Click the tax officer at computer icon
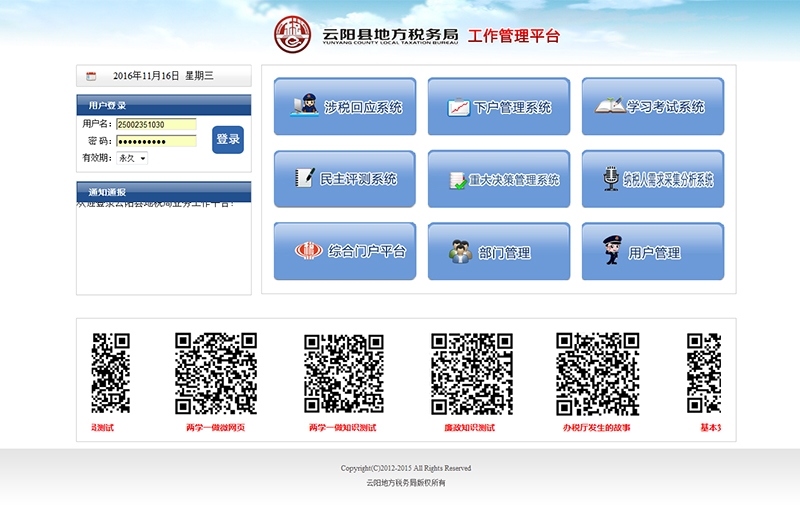This screenshot has width=800, height=515. tap(305, 105)
